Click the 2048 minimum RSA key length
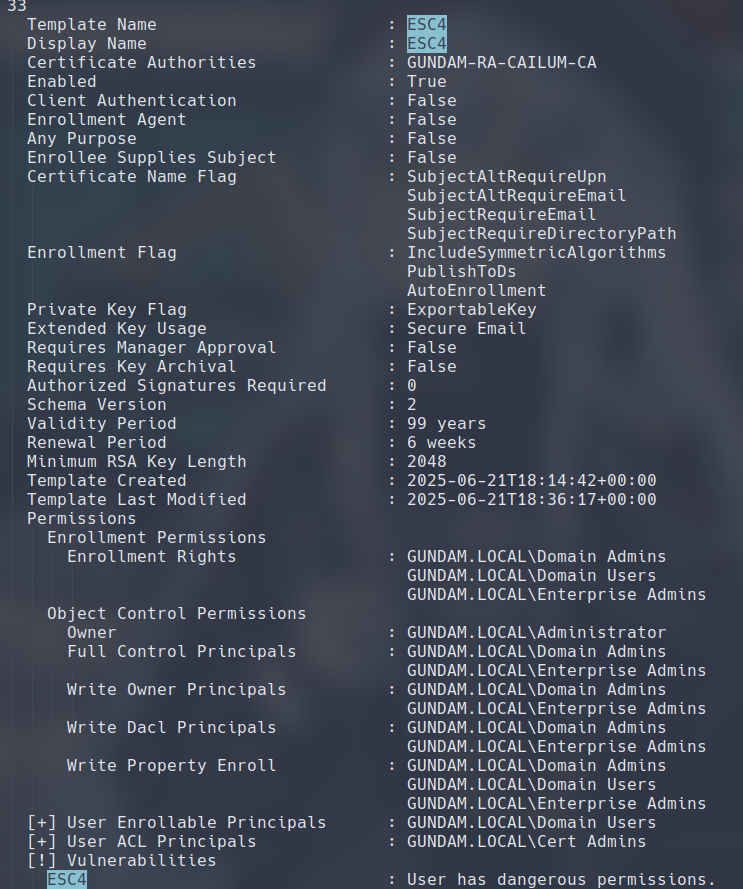Viewport: 743px width, 889px height. point(426,461)
